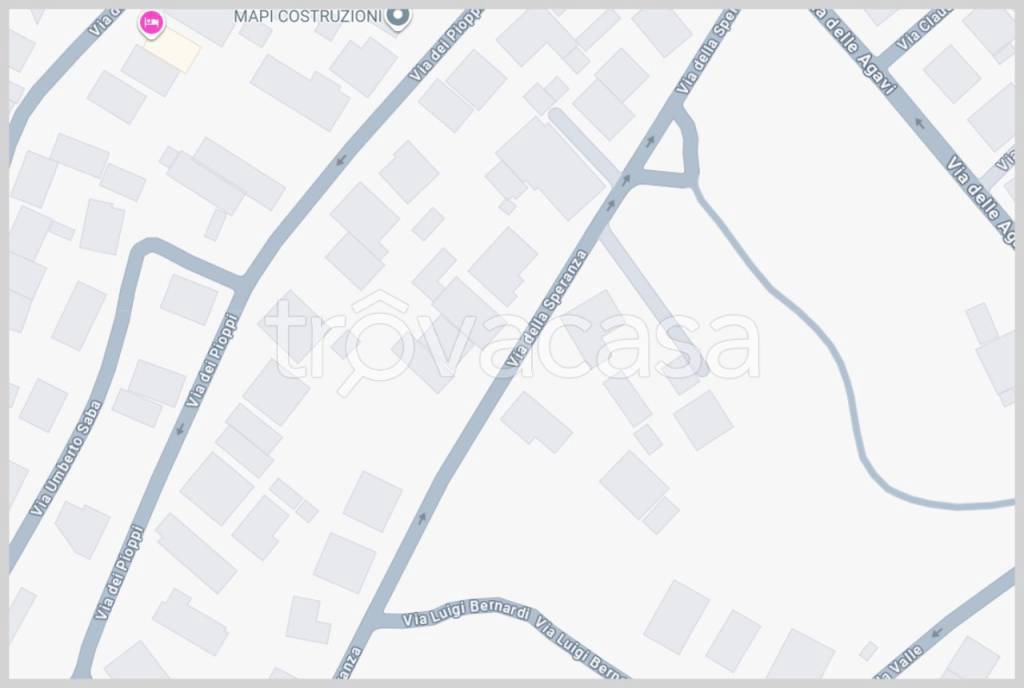Click the one-way arrow on Via Valle
Image resolution: width=1024 pixels, height=688 pixels.
[936, 633]
